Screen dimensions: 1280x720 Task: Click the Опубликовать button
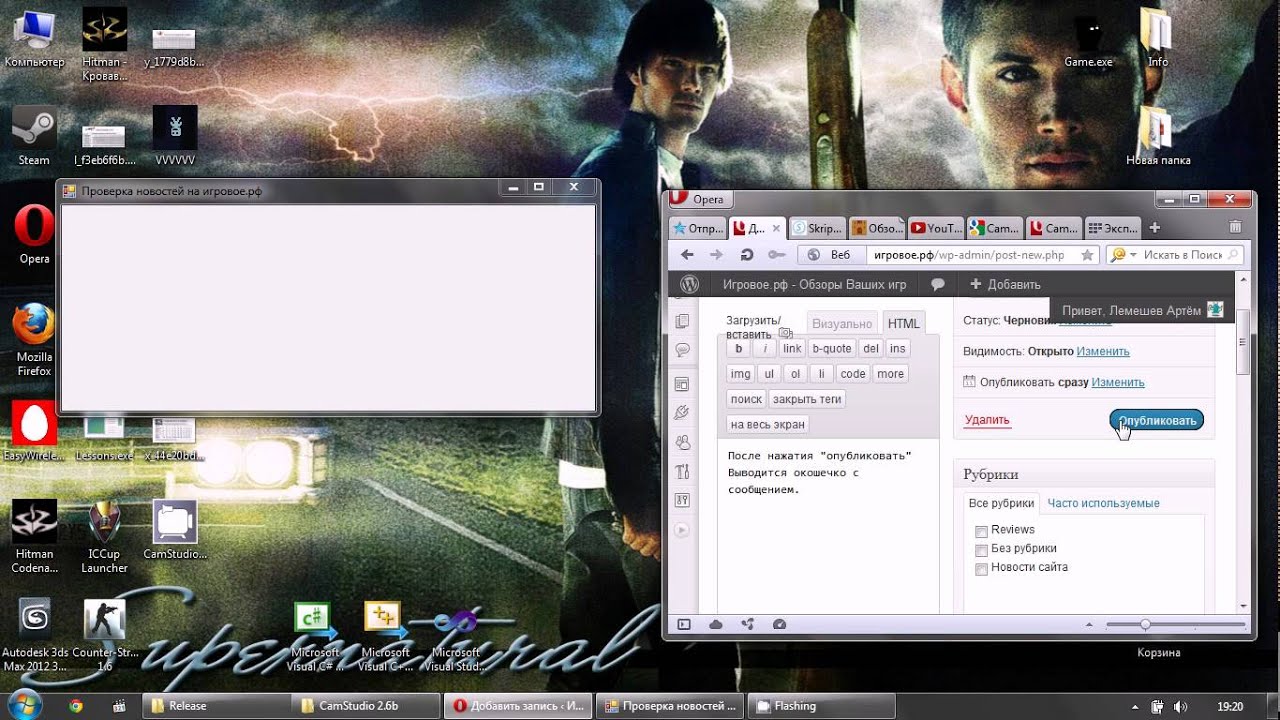pyautogui.click(x=1157, y=420)
